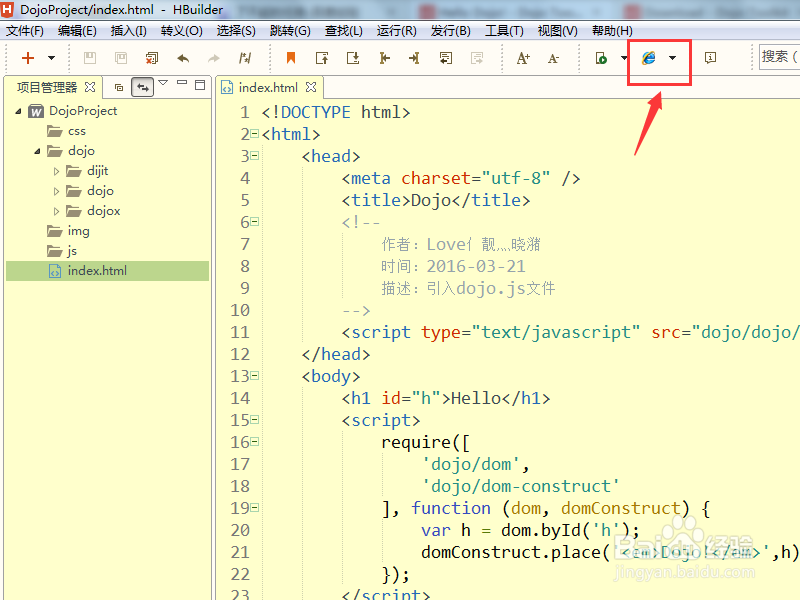Open the 帮助(H) menu
Screen dimensions: 800x600
[612, 31]
